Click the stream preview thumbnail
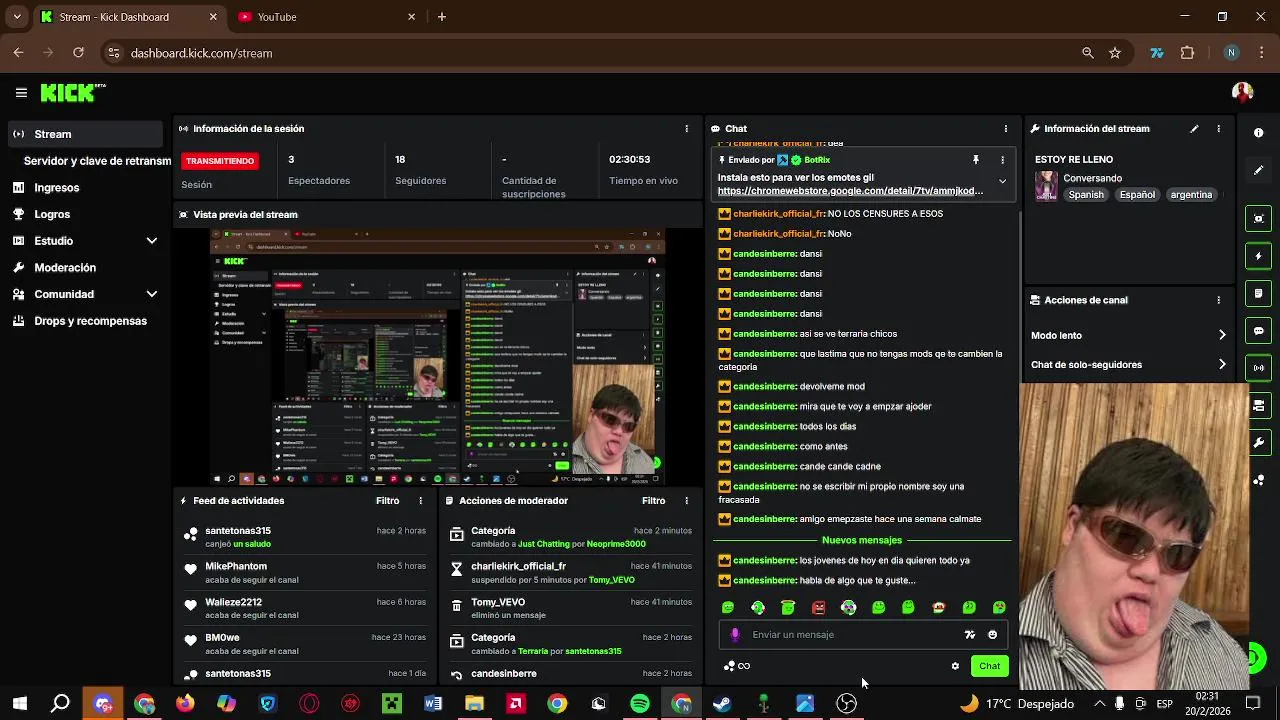This screenshot has height=720, width=1280. click(439, 357)
